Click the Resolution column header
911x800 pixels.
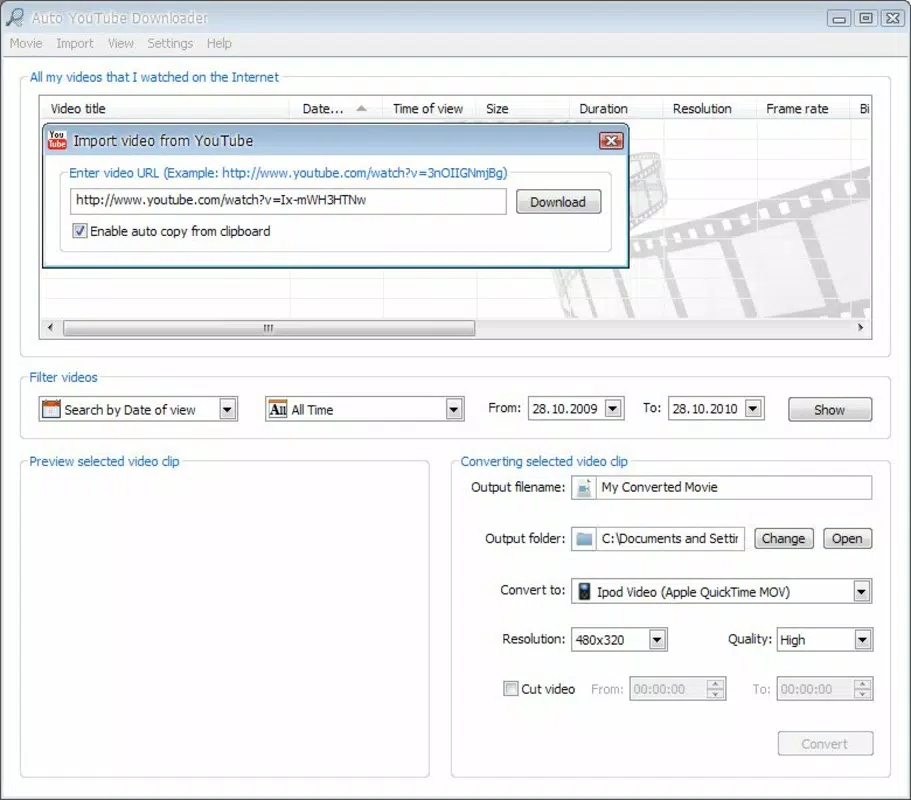pos(710,109)
